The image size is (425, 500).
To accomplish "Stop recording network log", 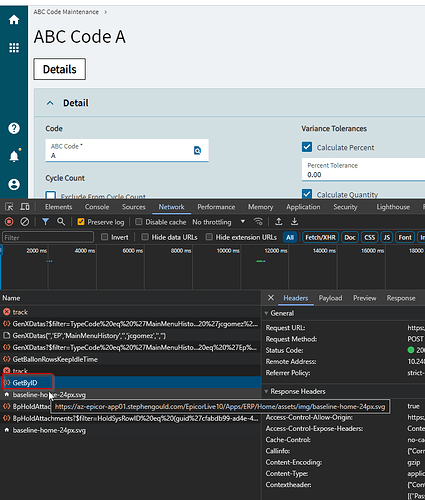I will [9, 222].
